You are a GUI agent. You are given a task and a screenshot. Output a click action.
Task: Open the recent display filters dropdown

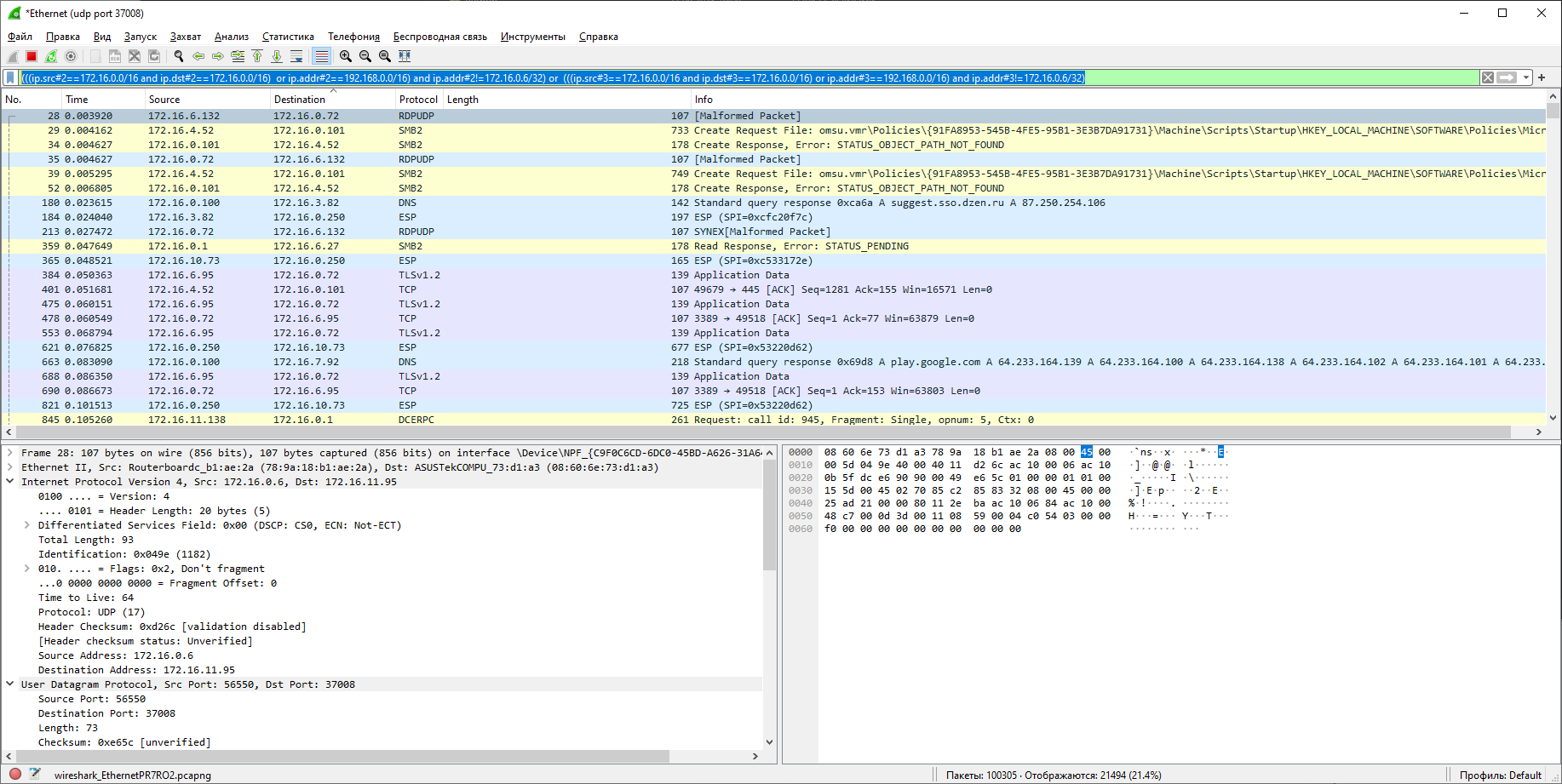pyautogui.click(x=1526, y=77)
